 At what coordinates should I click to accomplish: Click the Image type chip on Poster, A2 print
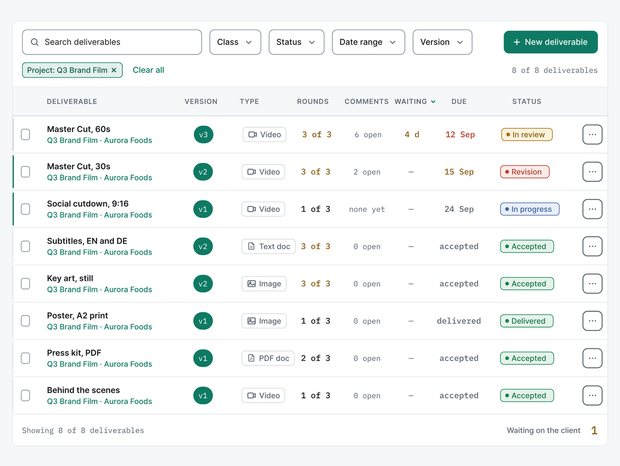click(264, 321)
